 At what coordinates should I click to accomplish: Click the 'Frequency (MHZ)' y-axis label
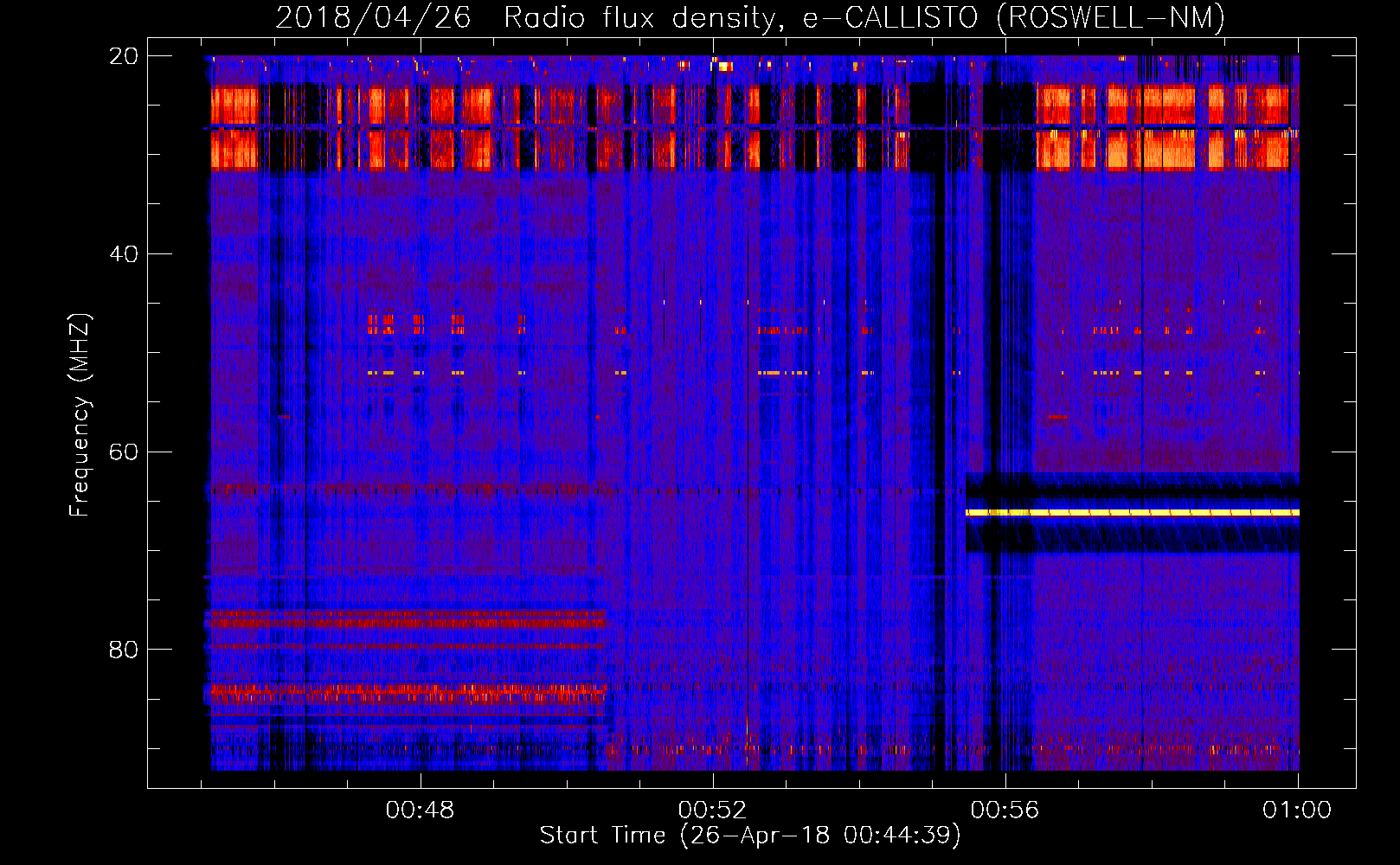80,415
